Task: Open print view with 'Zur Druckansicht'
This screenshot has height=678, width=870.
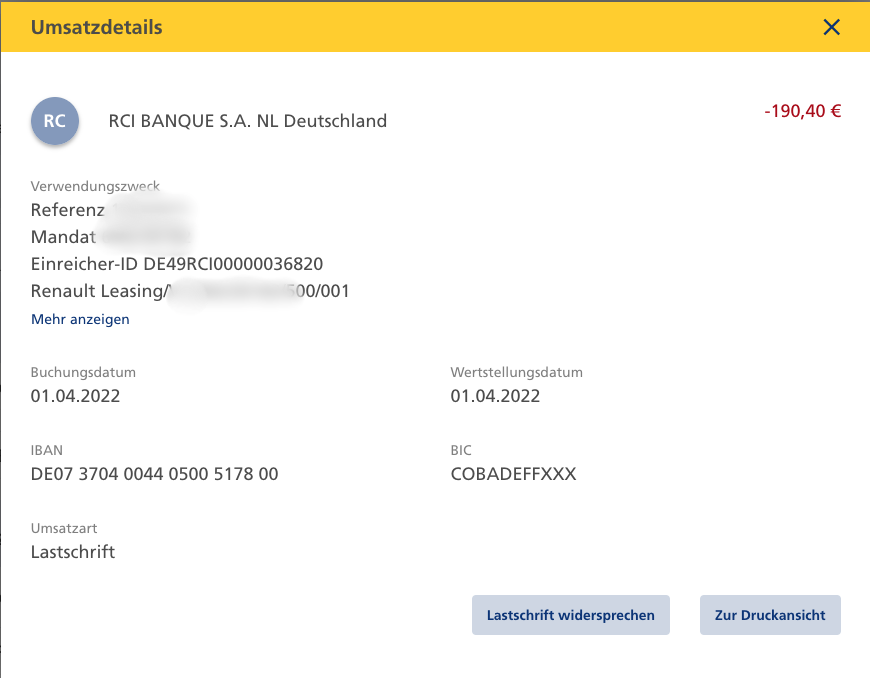Action: [x=770, y=615]
